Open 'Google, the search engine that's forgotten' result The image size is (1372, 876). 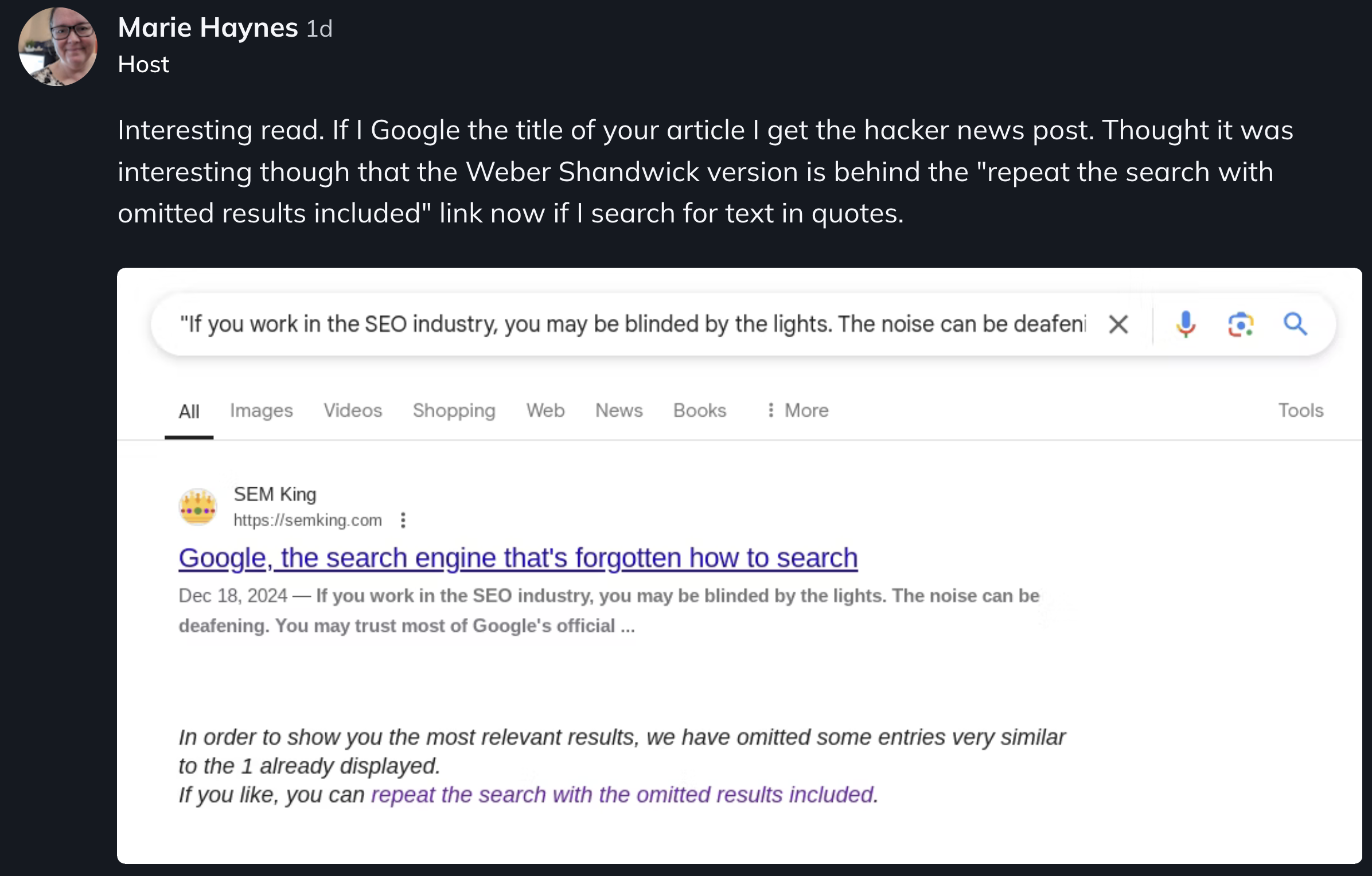[x=518, y=558]
